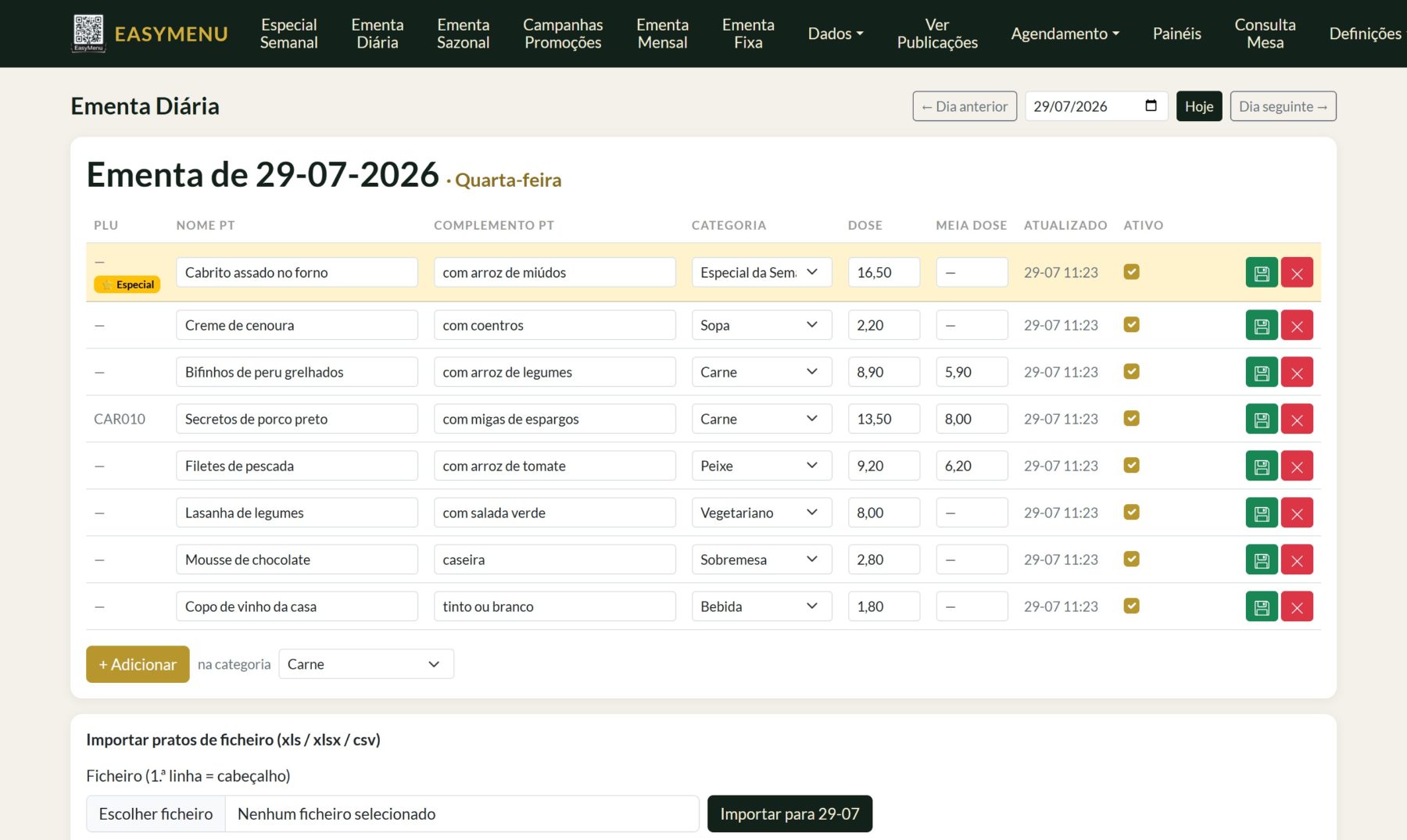Viewport: 1407px width, 840px height.
Task: Delete the Bifinhos de peru grelhados row
Action: pyautogui.click(x=1297, y=372)
